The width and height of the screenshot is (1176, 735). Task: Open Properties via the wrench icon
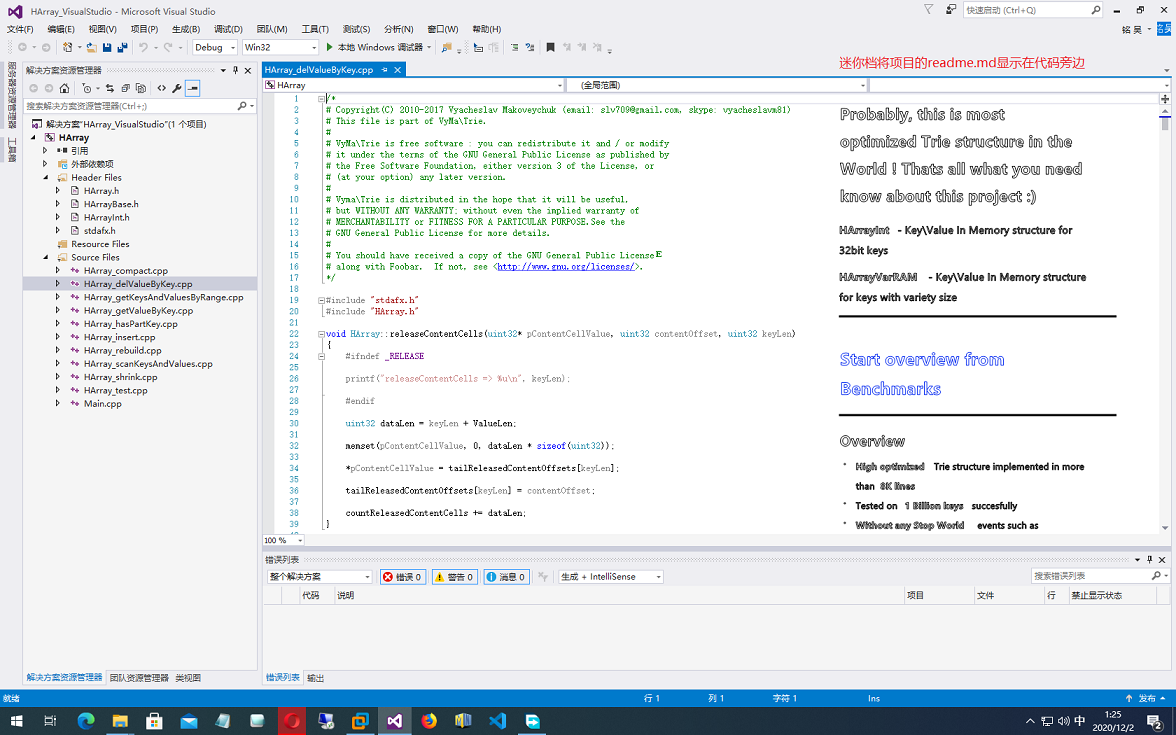point(177,88)
